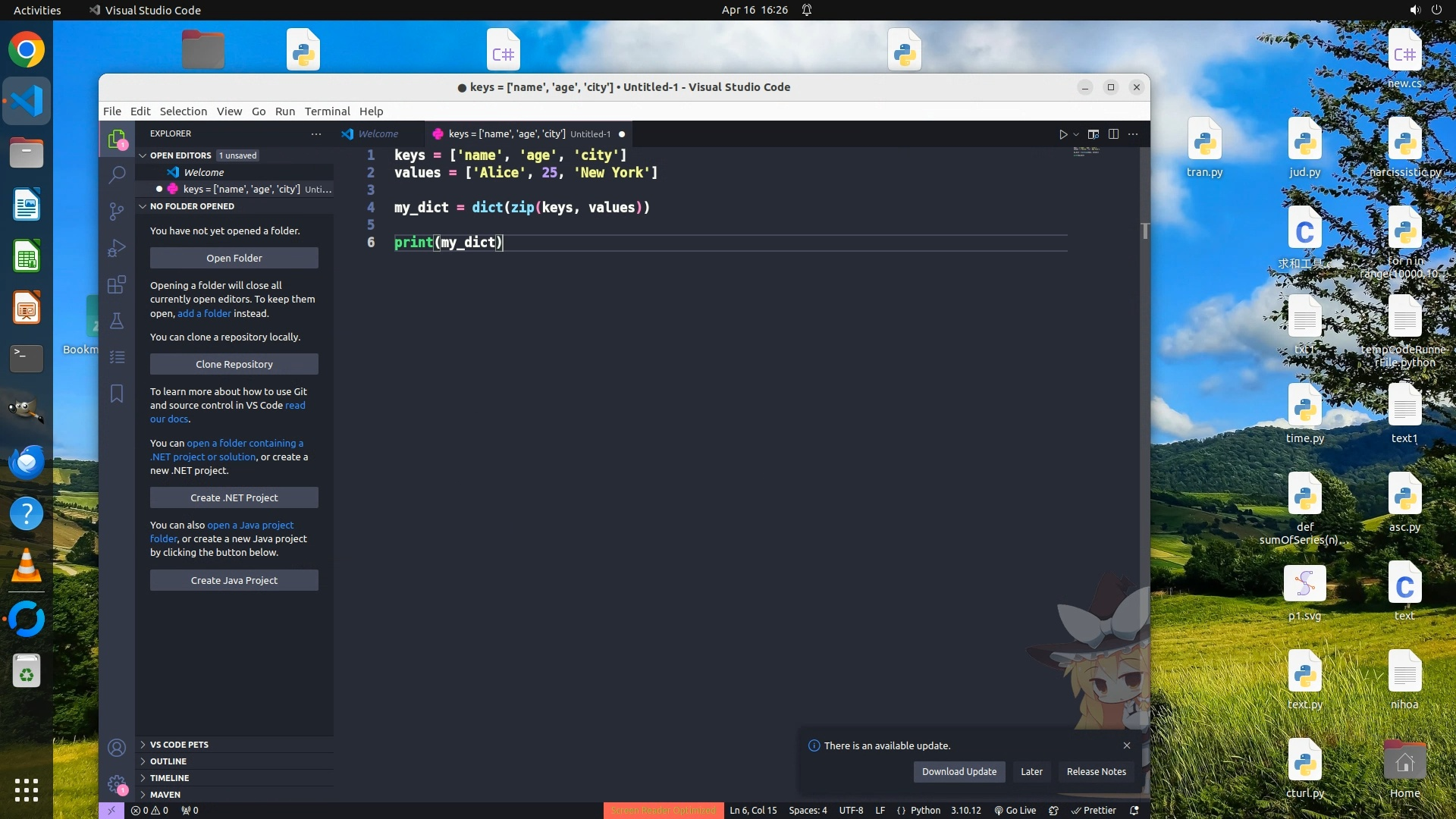This screenshot has height=819, width=1456.
Task: Open the Testing flask view
Action: 117,321
